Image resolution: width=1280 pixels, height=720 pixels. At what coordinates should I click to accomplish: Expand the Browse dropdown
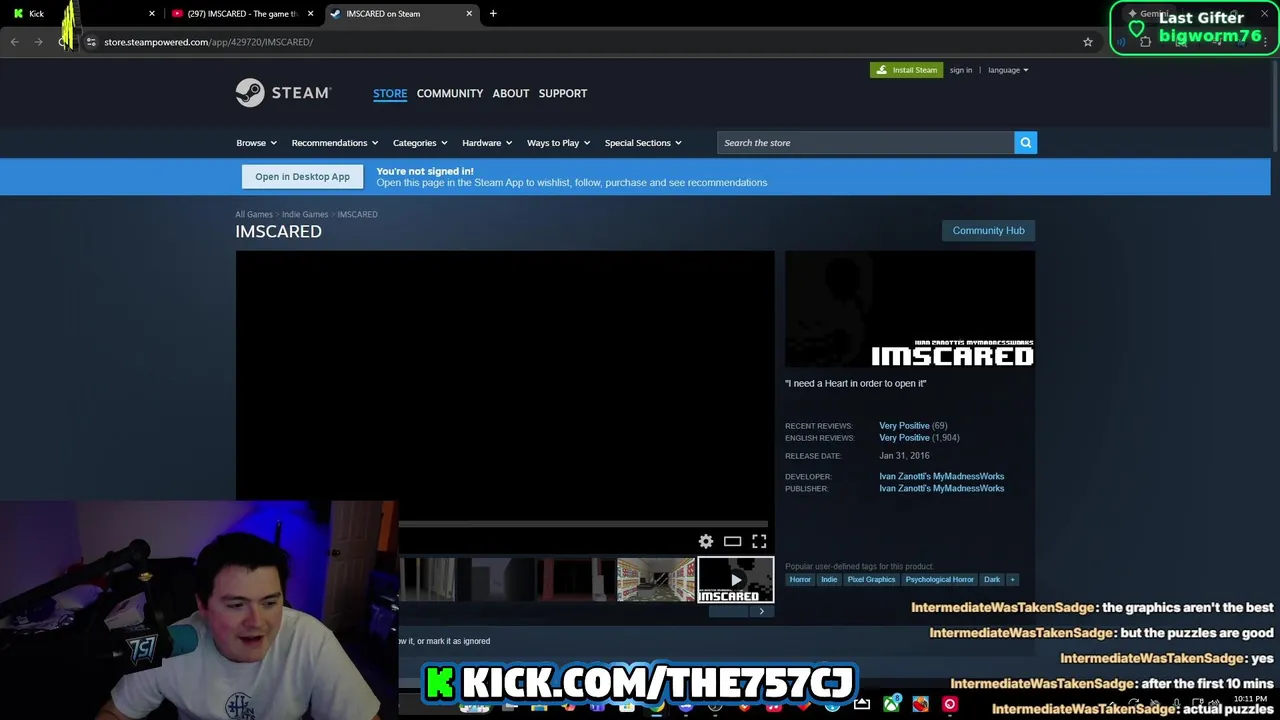point(257,143)
